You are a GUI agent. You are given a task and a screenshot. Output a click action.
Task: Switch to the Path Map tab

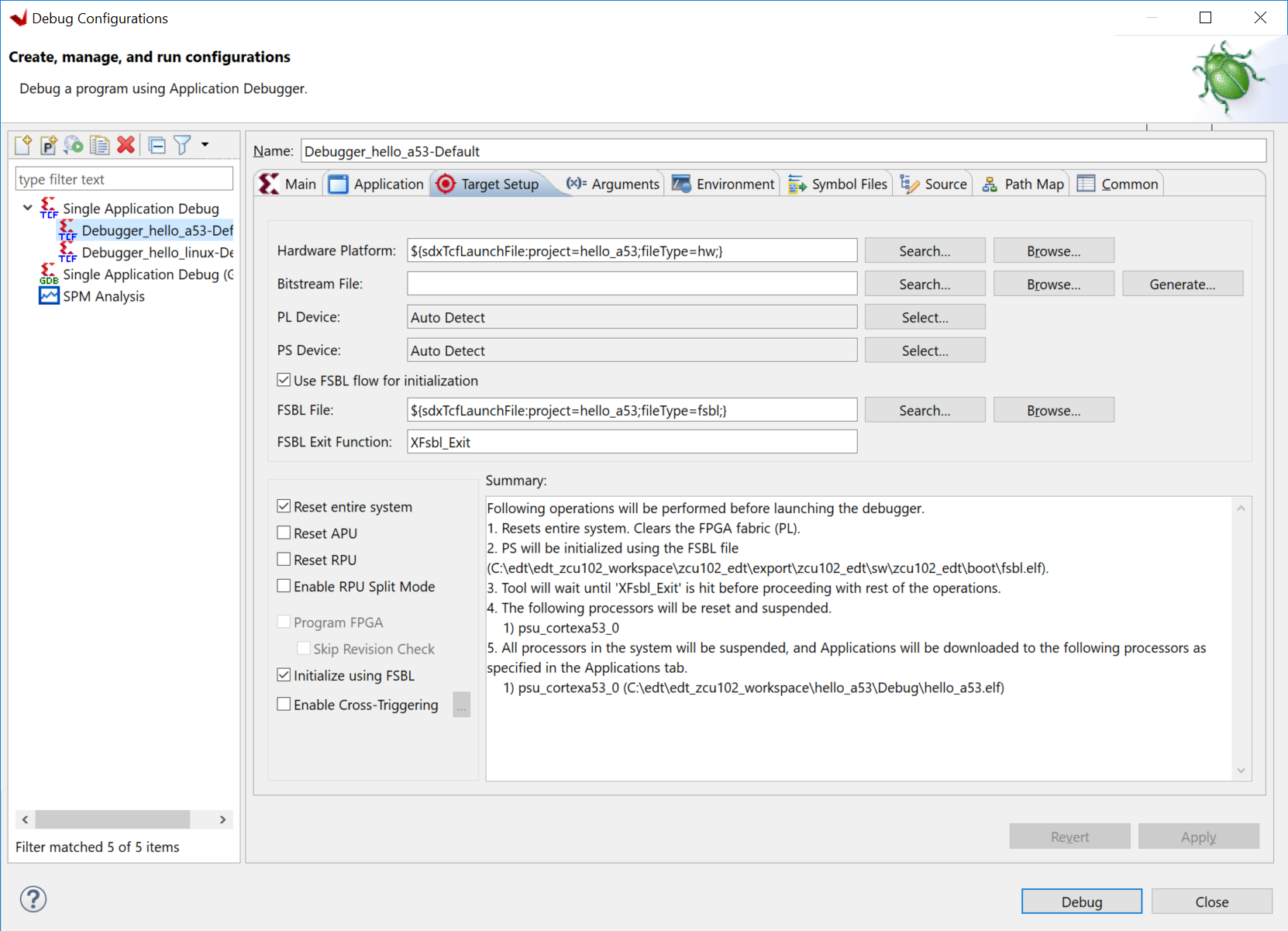pyautogui.click(x=1023, y=184)
